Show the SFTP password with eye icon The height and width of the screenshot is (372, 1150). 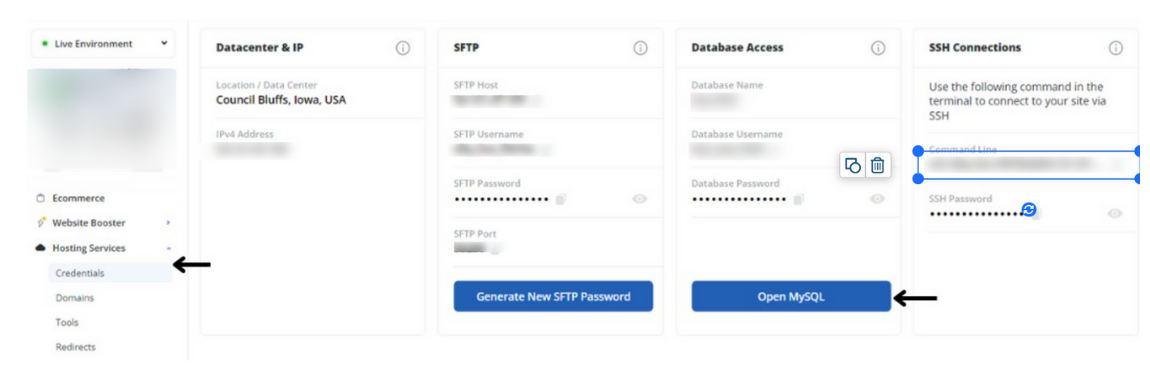640,199
